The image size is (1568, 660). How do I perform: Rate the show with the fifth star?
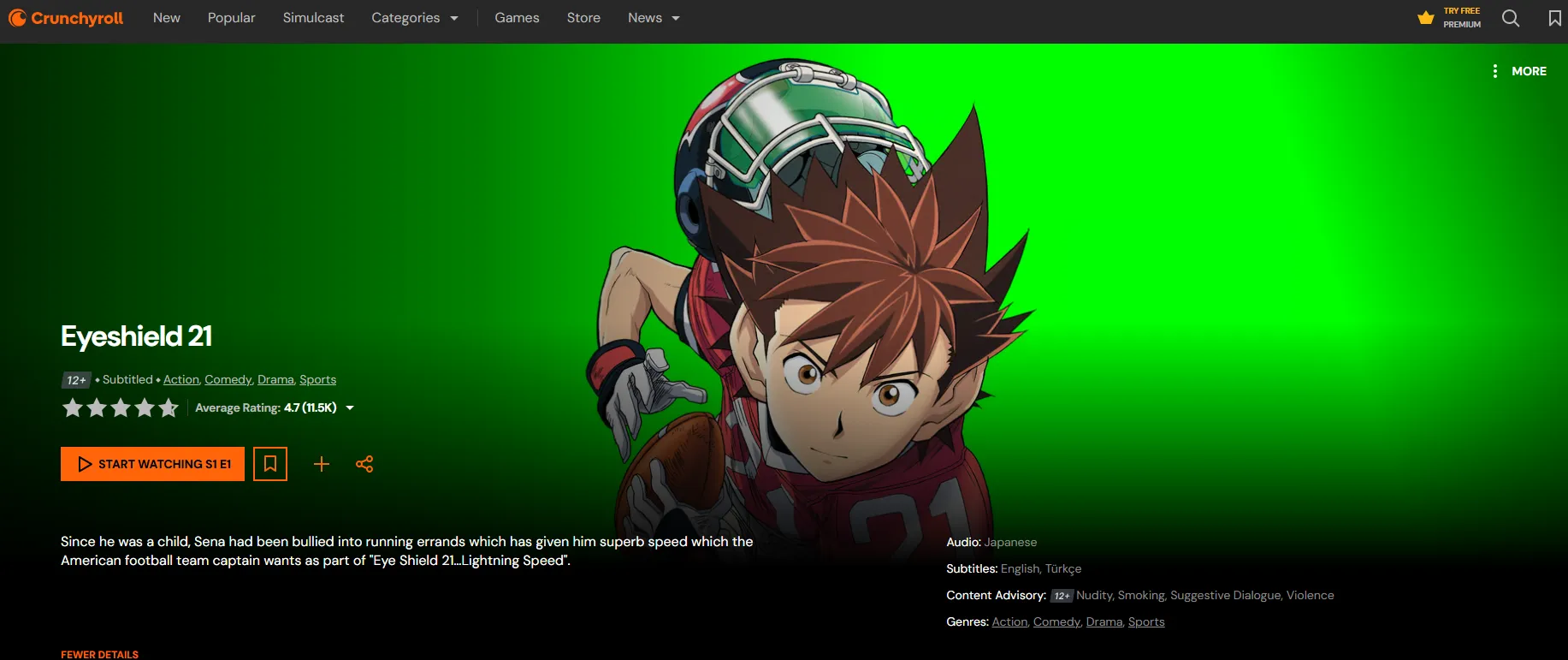(169, 407)
